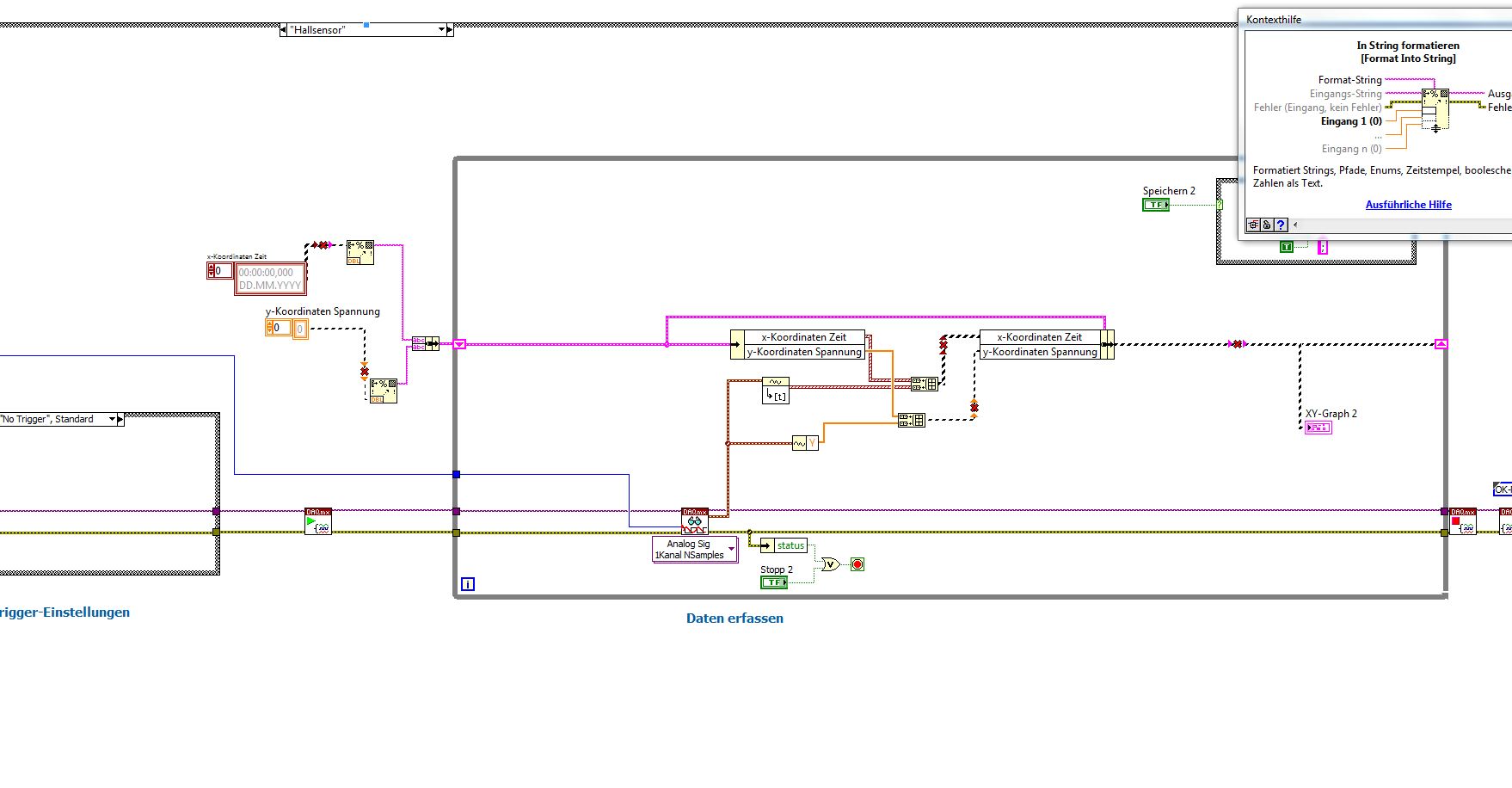Click the Eingangs-String terminal label
1512x788 pixels.
point(1345,94)
